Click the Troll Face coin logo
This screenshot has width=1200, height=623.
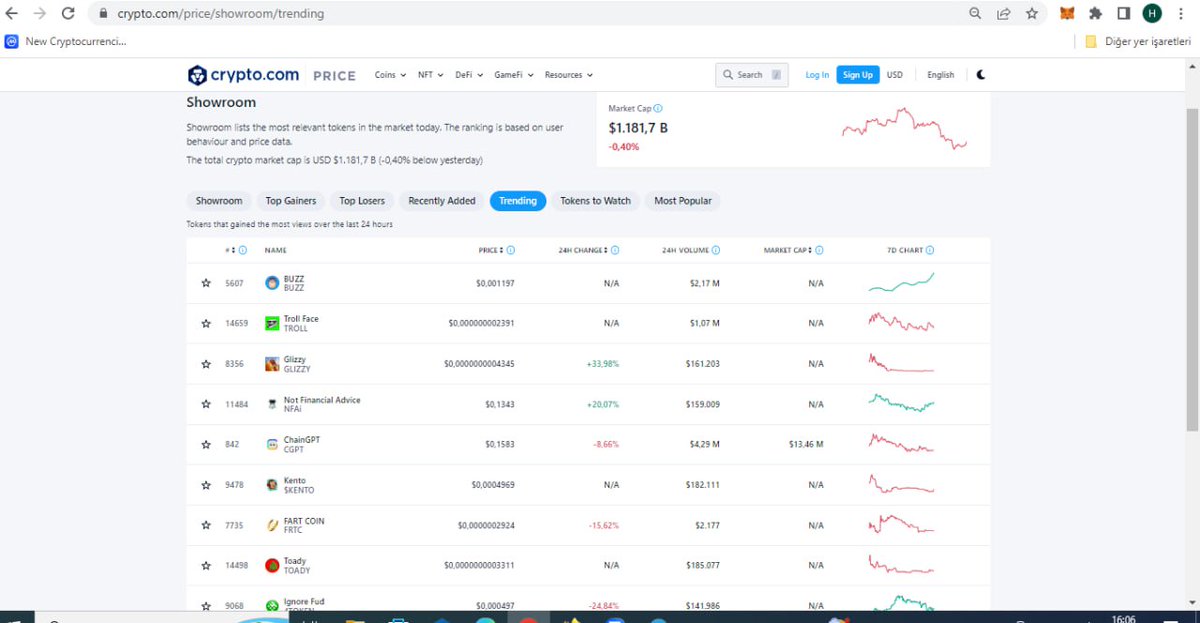click(x=272, y=324)
